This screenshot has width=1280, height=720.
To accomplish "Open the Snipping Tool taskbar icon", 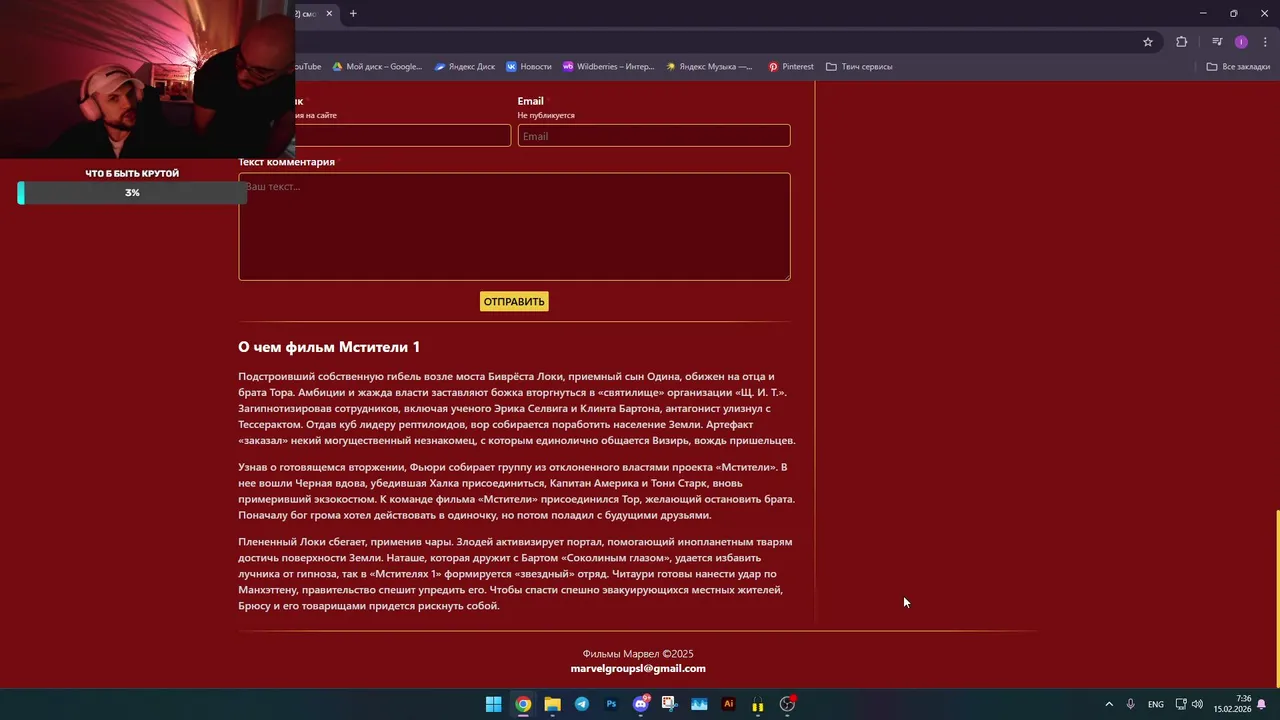I will pyautogui.click(x=669, y=704).
